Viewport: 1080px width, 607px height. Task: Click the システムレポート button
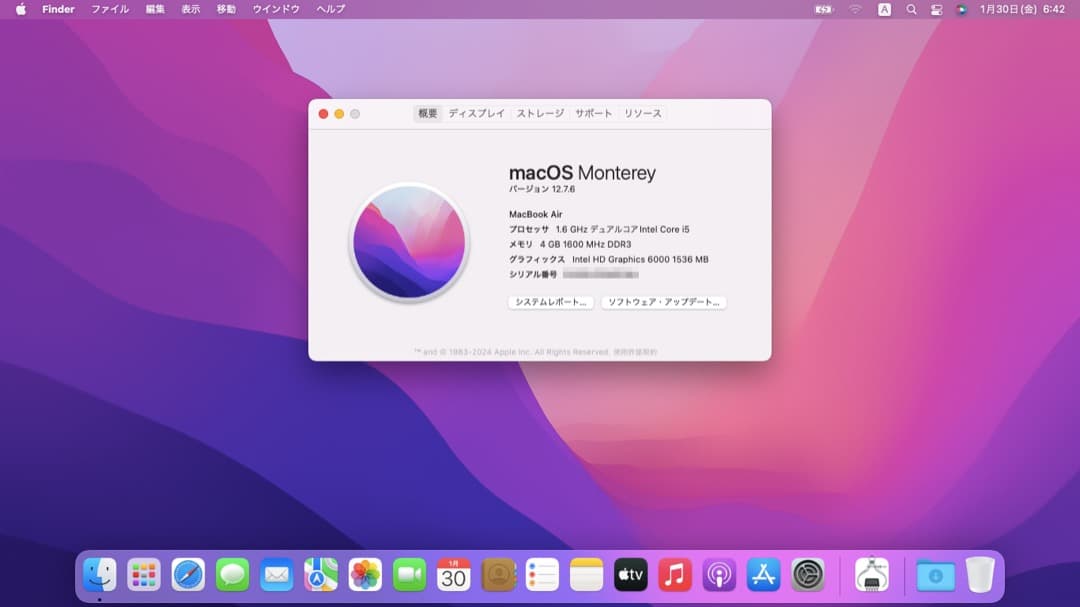(549, 302)
